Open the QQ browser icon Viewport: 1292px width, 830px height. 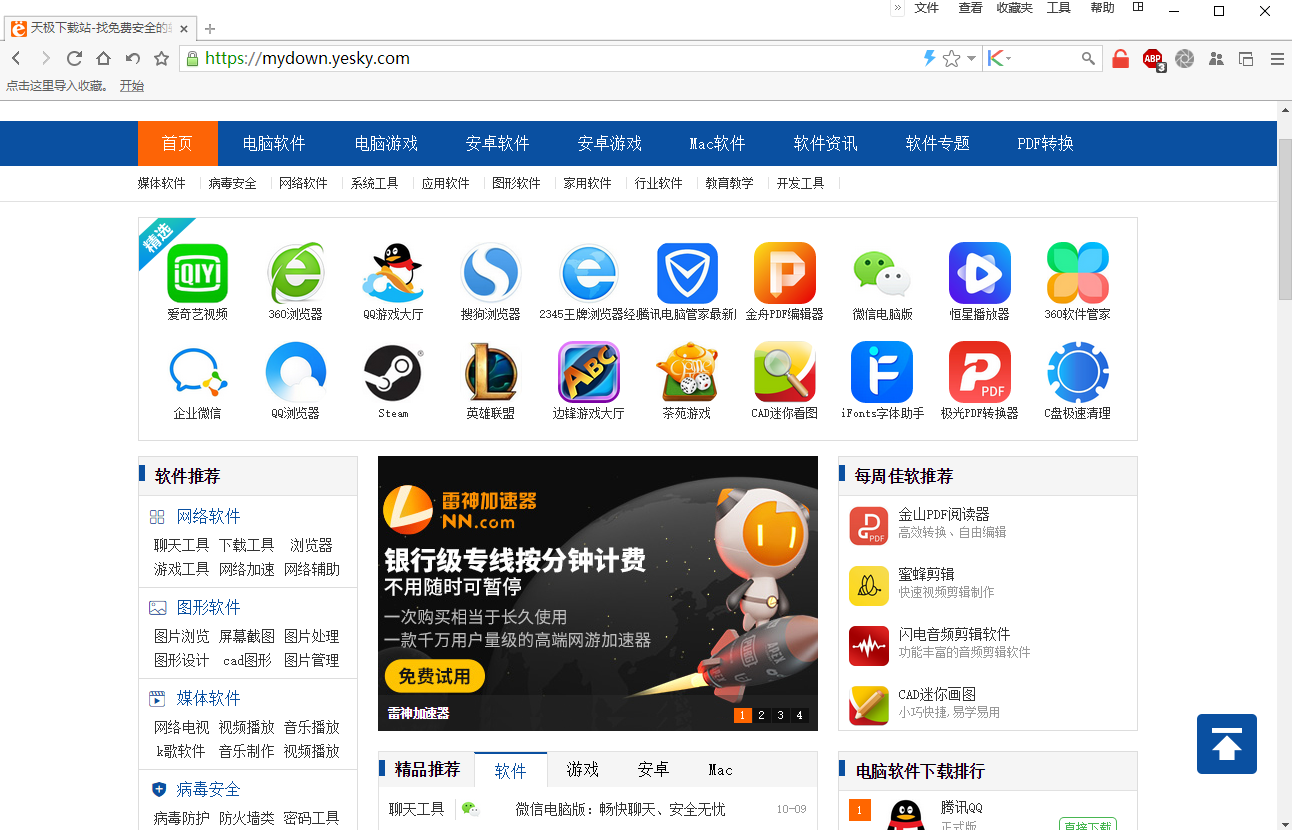tap(295, 372)
